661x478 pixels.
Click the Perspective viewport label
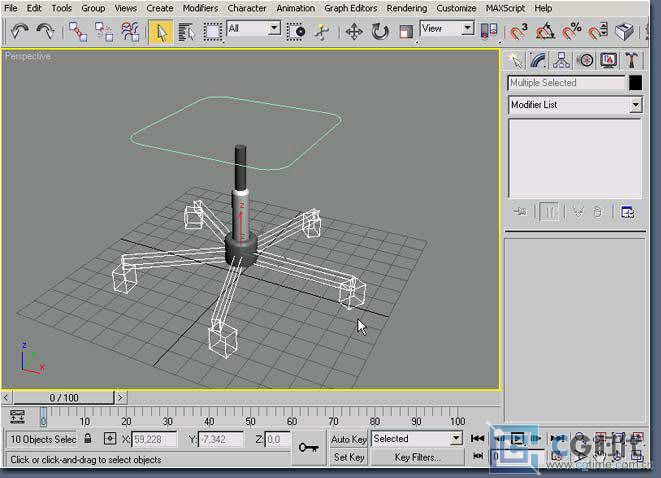[27, 56]
